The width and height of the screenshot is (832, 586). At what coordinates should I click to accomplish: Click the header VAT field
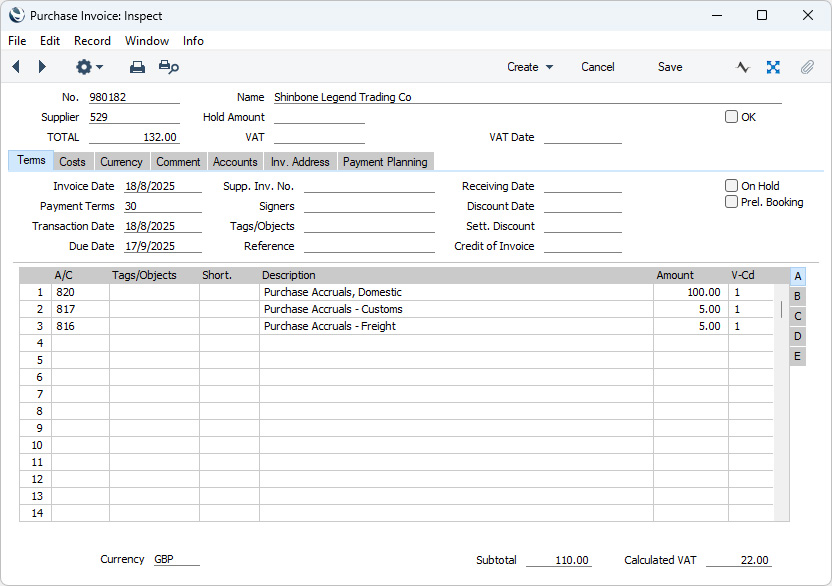pyautogui.click(x=319, y=137)
